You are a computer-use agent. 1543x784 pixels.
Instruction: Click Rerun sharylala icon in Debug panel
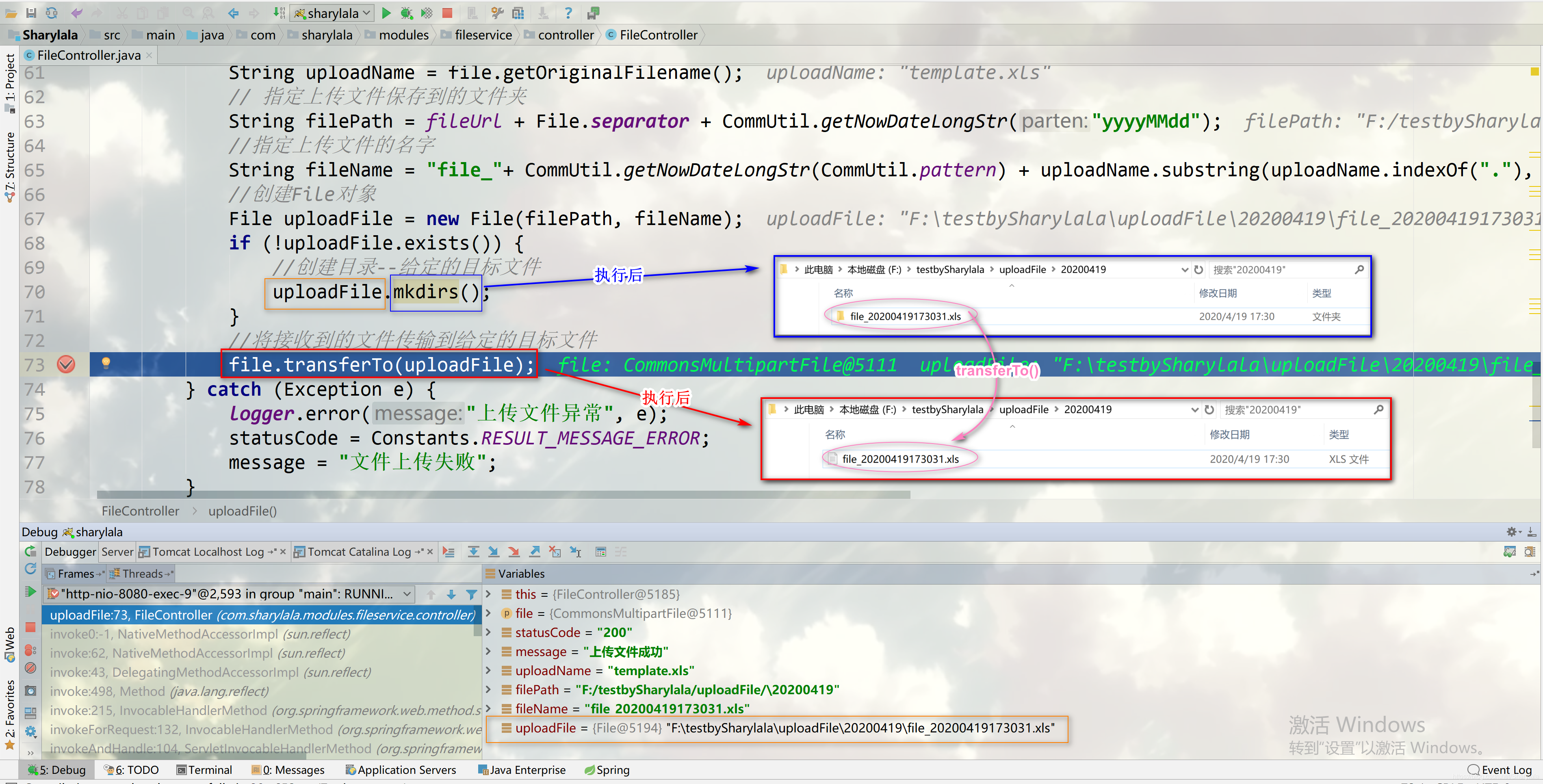coord(30,551)
